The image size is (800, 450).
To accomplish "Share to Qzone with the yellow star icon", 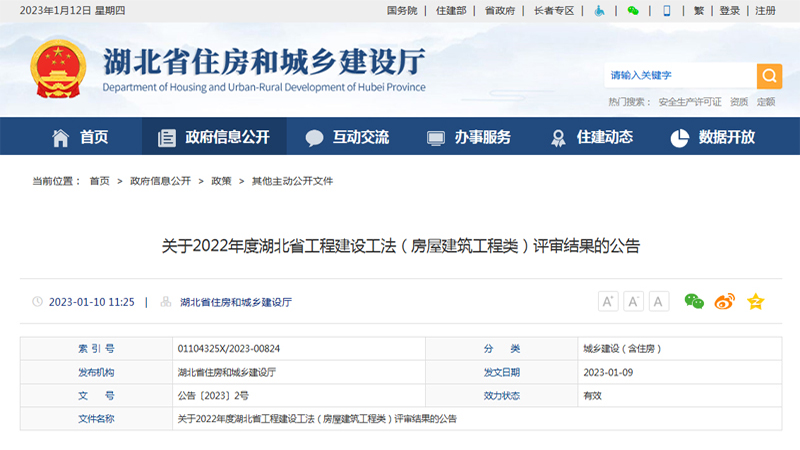I will (x=756, y=302).
